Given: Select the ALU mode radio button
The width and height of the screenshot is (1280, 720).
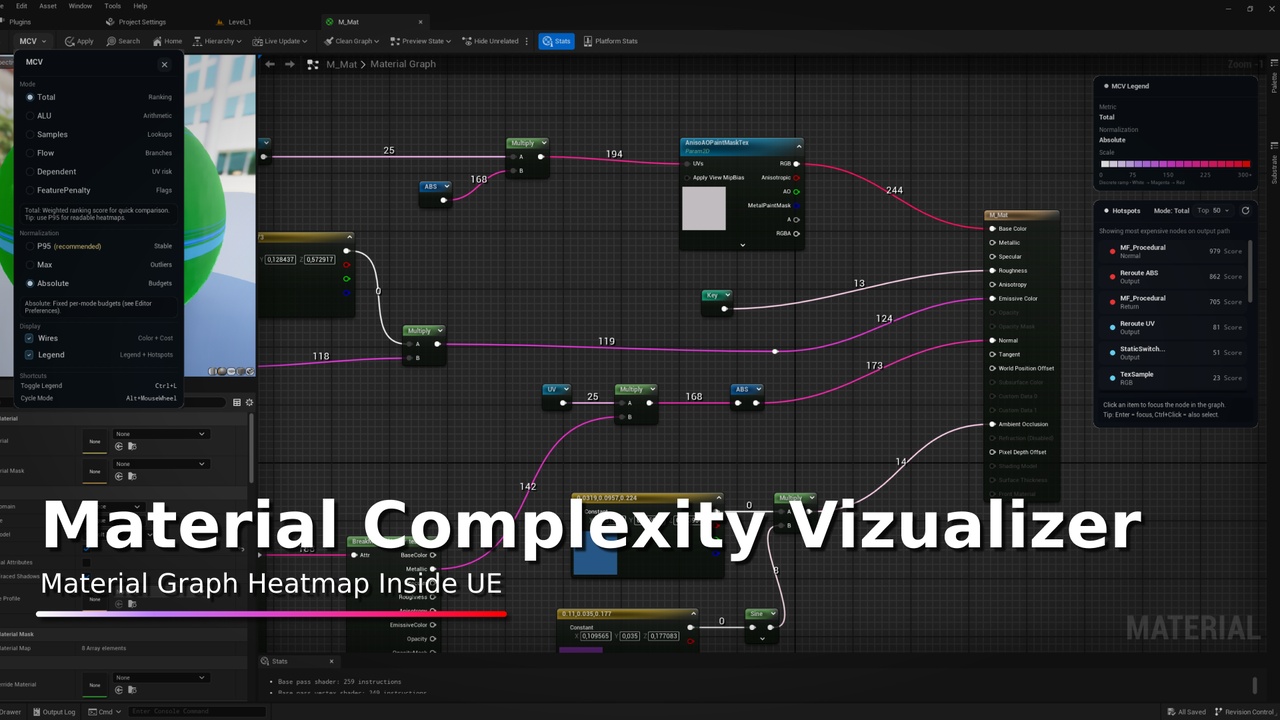Looking at the screenshot, I should tap(30, 116).
